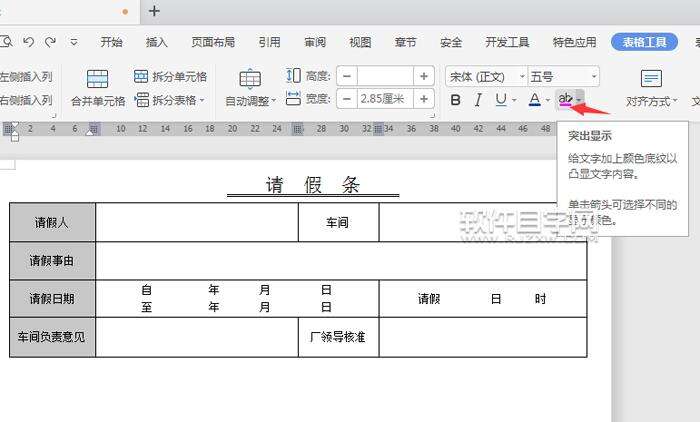Open the 引用 tab
The width and height of the screenshot is (700, 422).
(270, 42)
